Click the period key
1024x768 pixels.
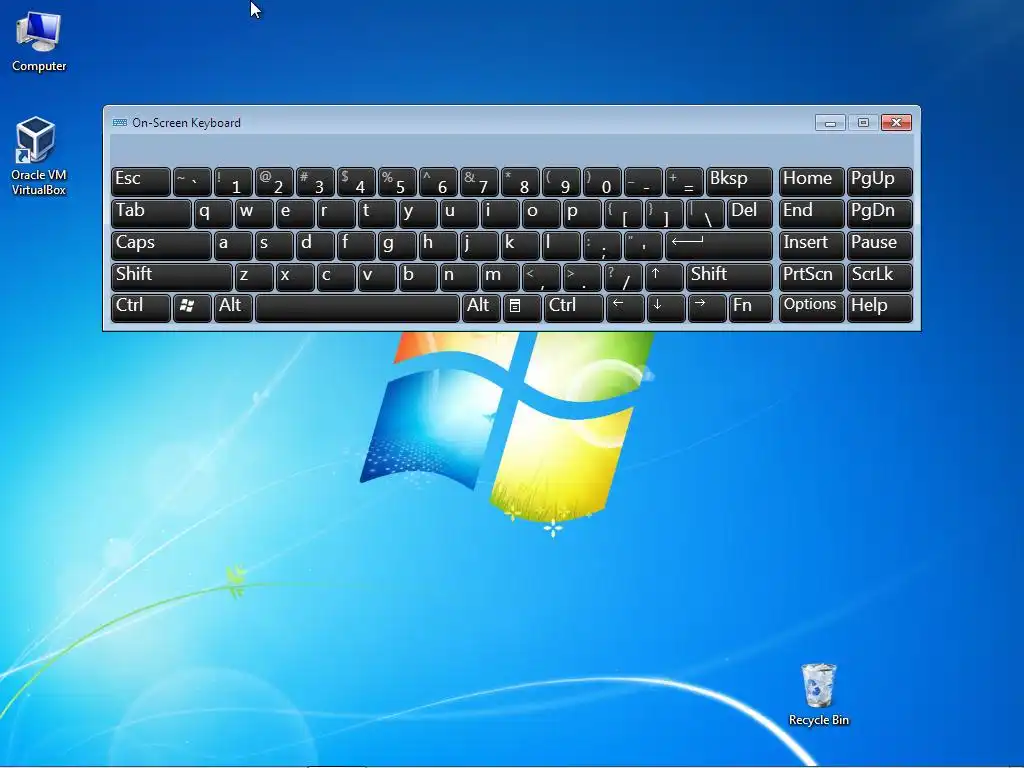point(582,276)
